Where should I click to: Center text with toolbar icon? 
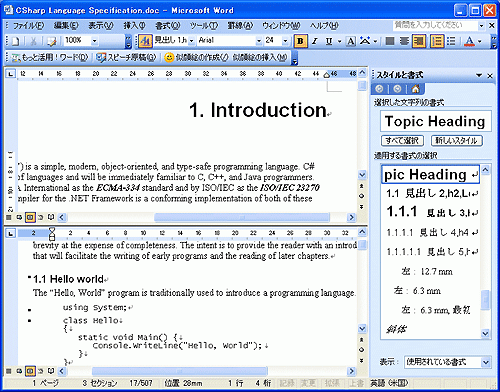click(404, 41)
